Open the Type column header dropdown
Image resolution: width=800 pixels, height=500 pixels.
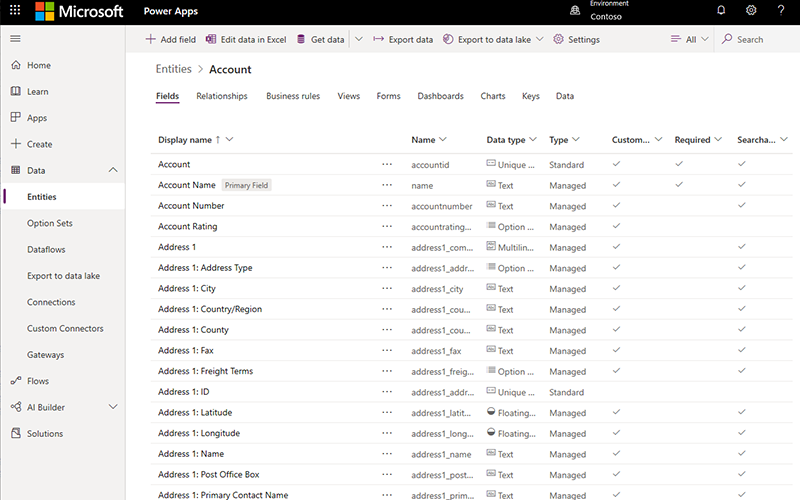pos(576,139)
